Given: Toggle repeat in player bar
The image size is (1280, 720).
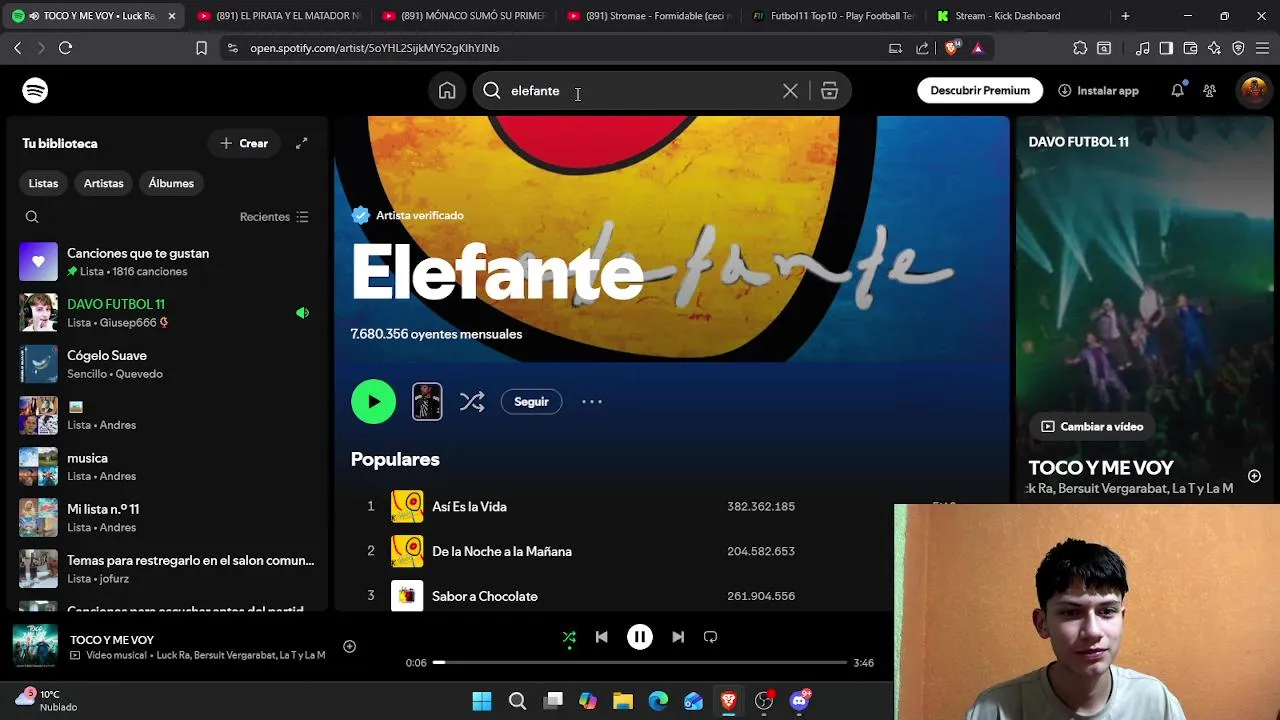Looking at the screenshot, I should (x=710, y=637).
